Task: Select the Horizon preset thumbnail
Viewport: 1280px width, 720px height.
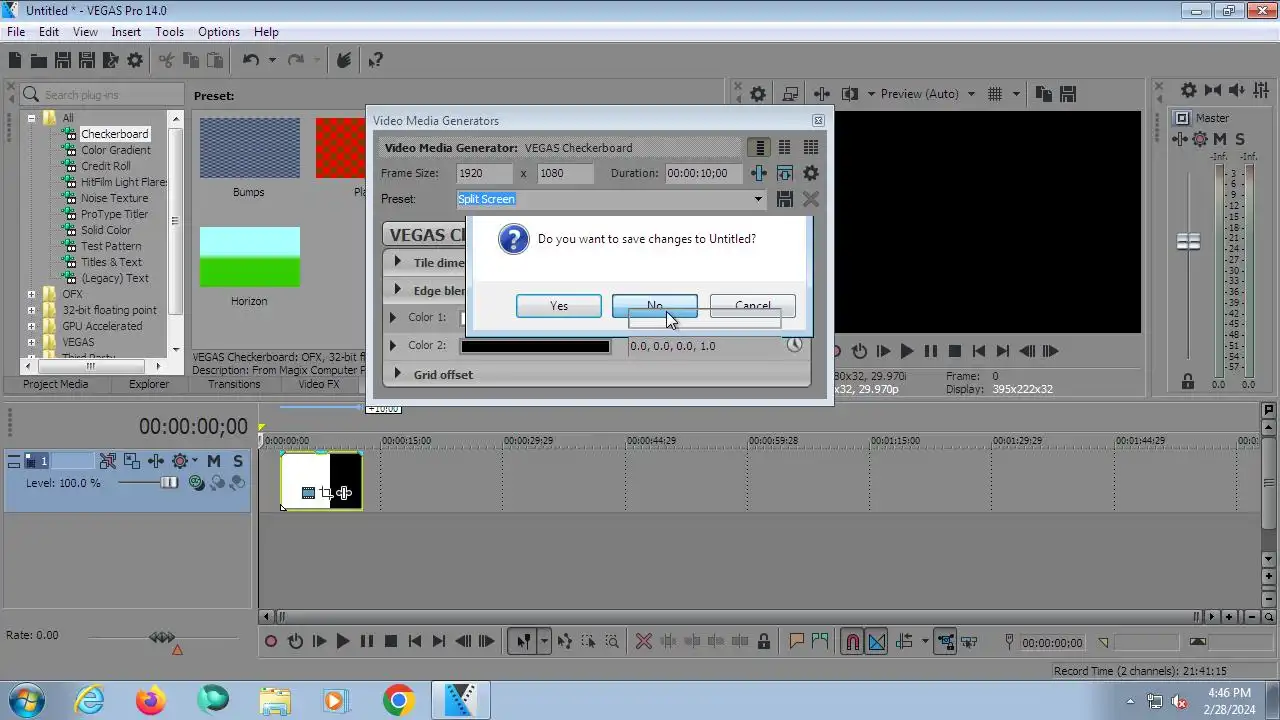Action: (249, 257)
